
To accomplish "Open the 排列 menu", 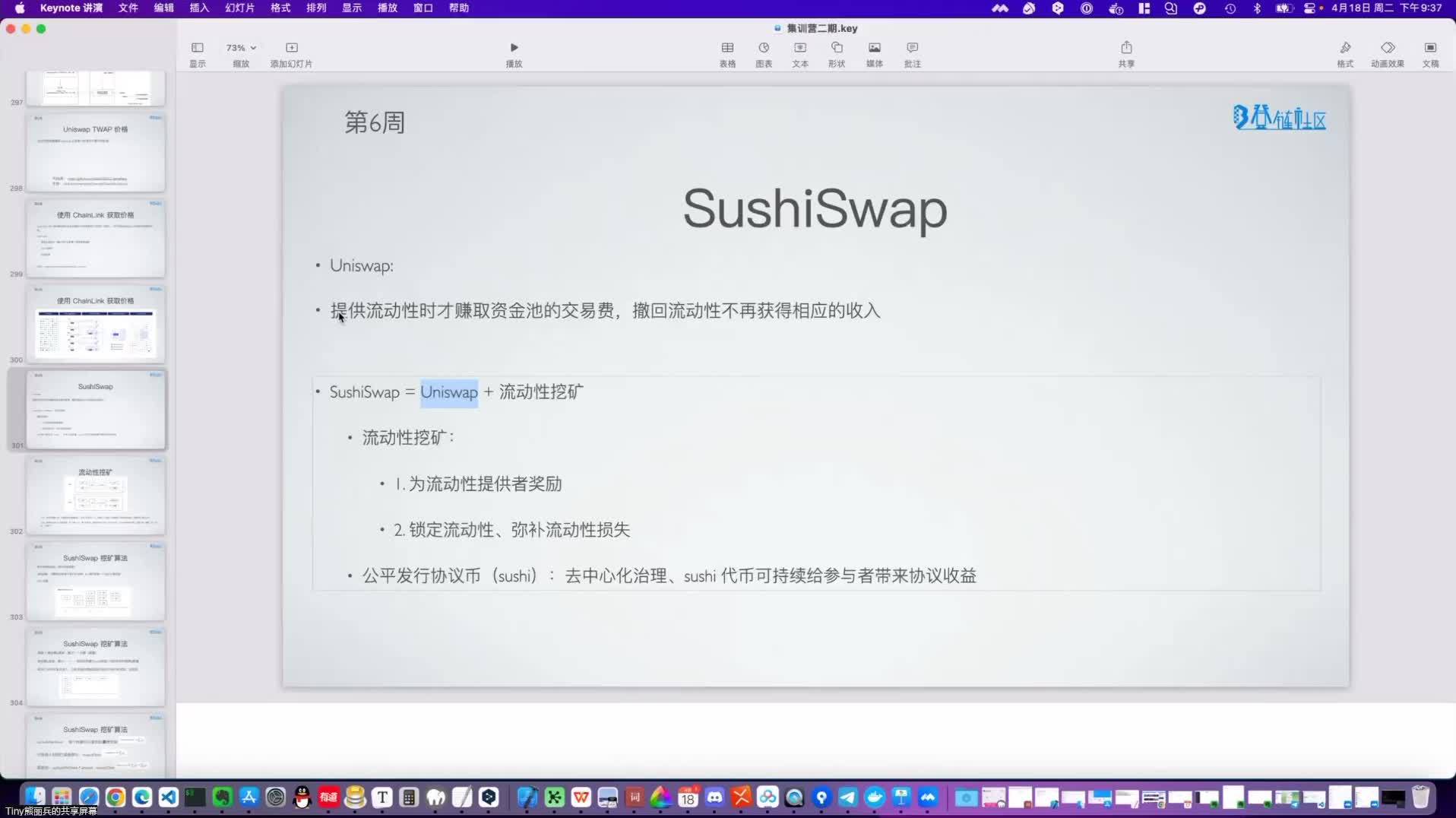I will [316, 8].
